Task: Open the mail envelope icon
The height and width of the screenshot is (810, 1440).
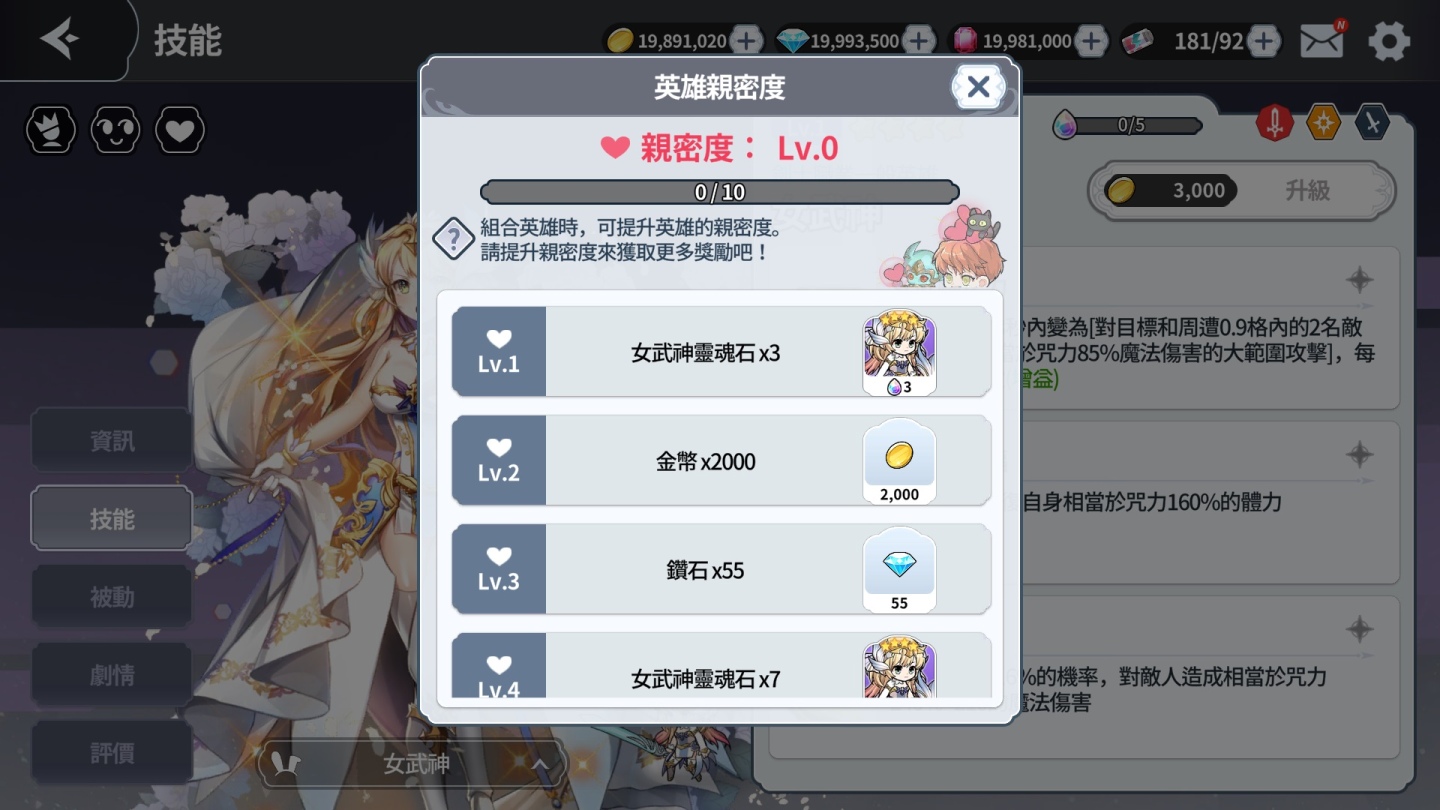Action: click(1322, 40)
